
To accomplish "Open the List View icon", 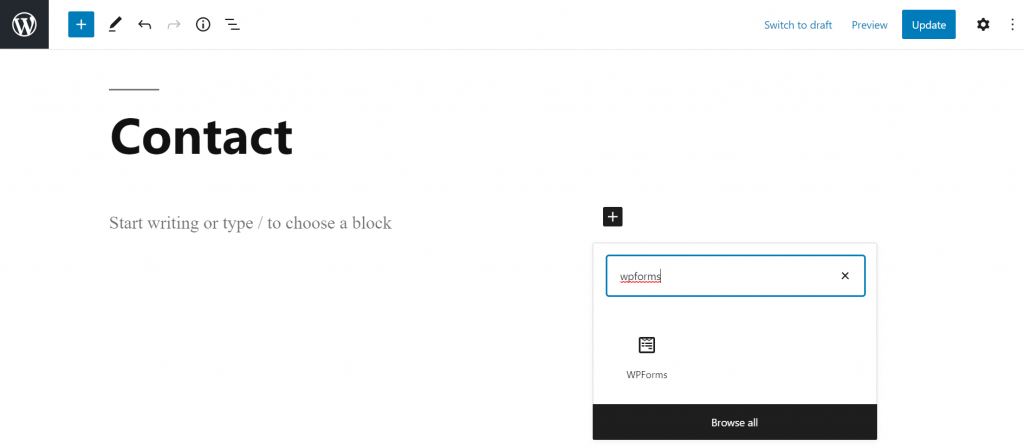I will pyautogui.click(x=232, y=25).
